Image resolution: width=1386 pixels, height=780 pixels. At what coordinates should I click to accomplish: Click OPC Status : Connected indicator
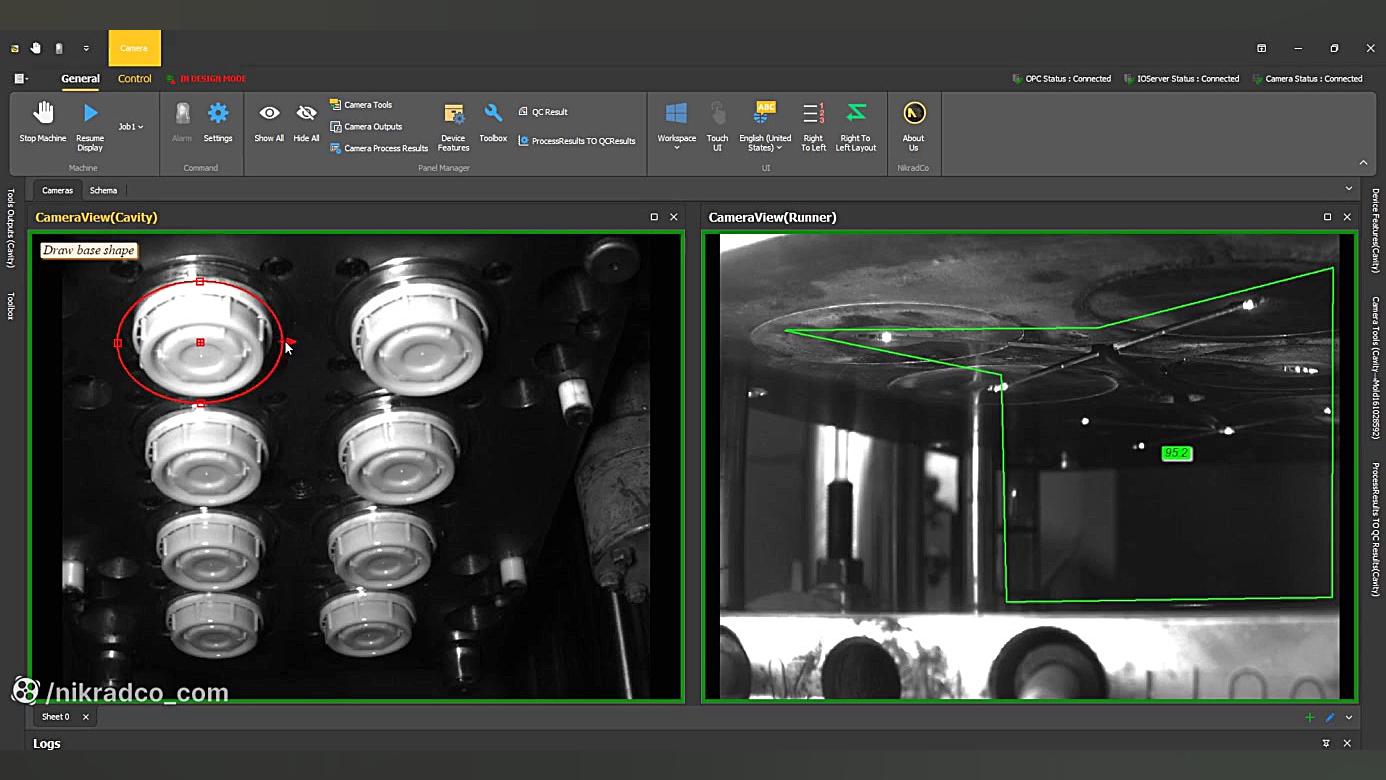(x=1062, y=79)
